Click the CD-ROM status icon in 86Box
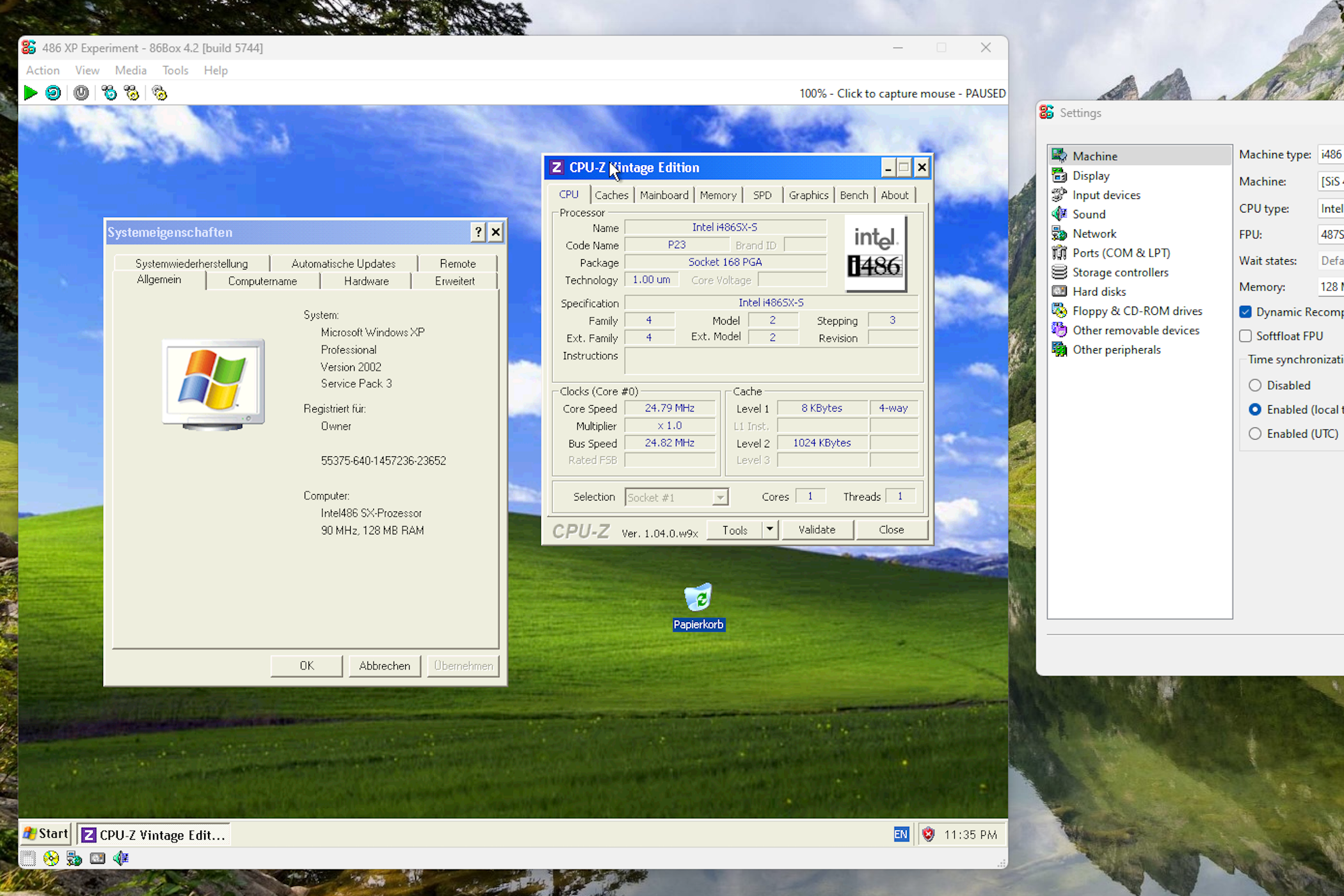 (51, 859)
